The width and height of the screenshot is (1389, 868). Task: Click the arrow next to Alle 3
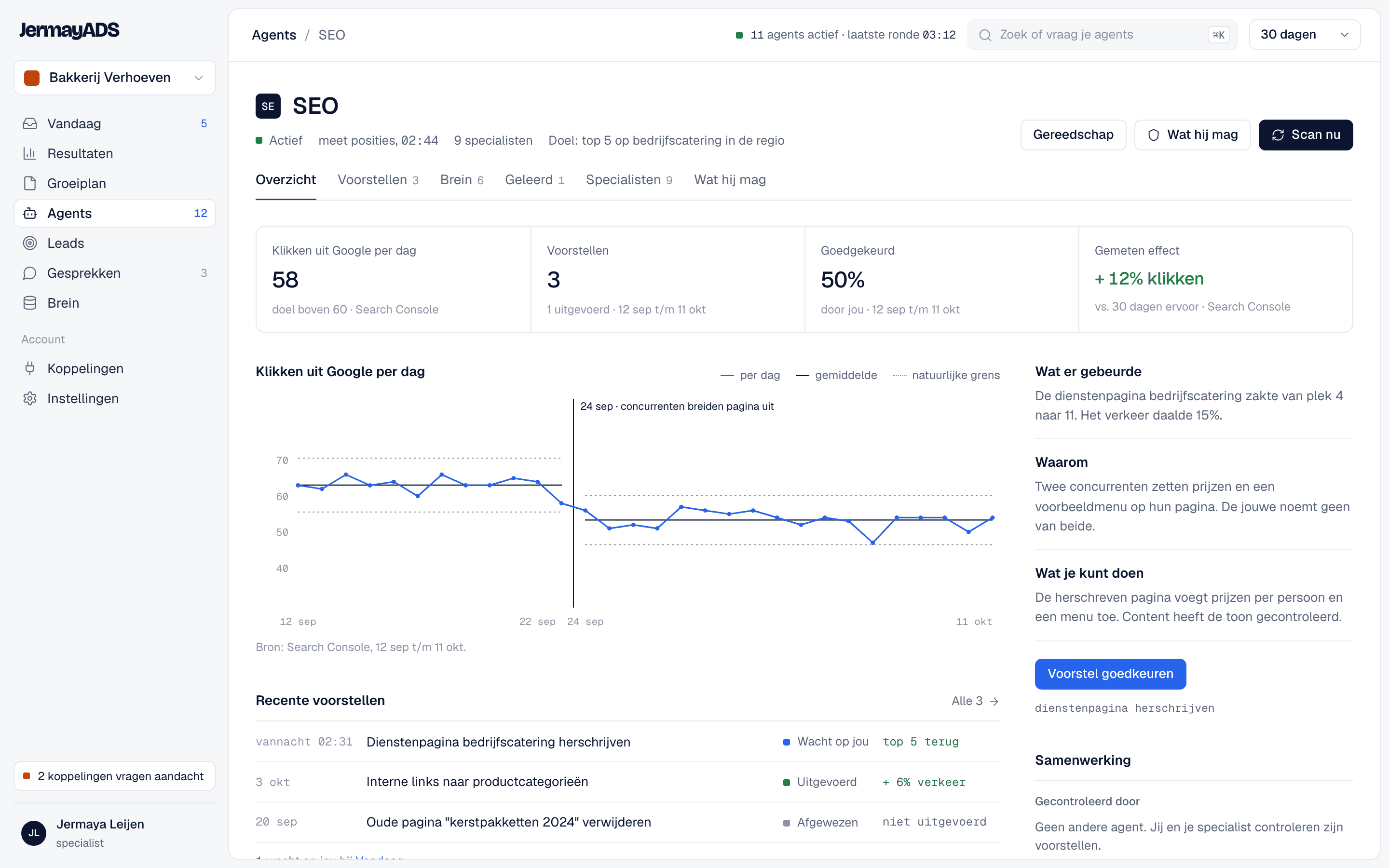coord(994,701)
